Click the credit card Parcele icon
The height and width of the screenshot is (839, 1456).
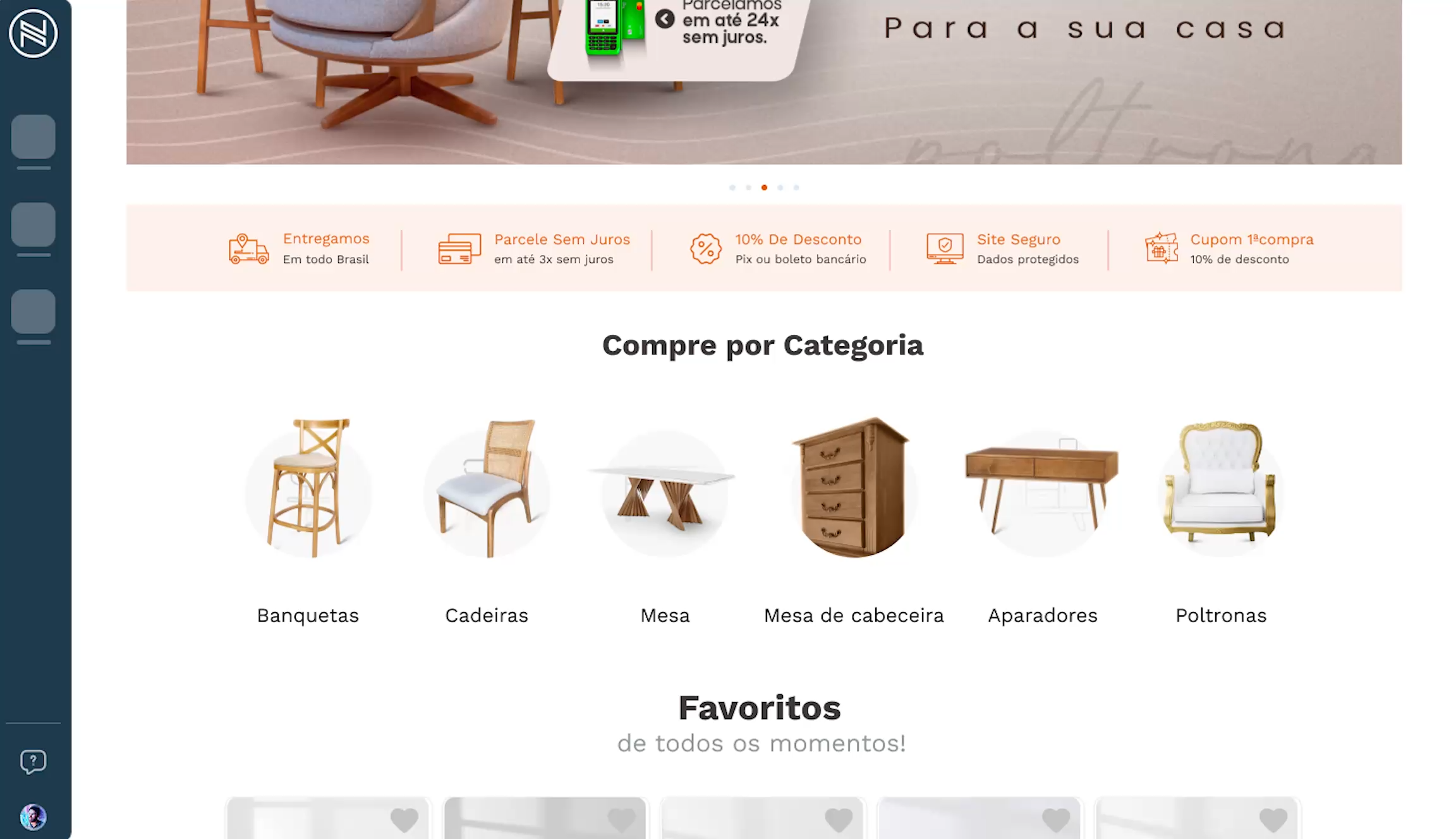click(459, 249)
